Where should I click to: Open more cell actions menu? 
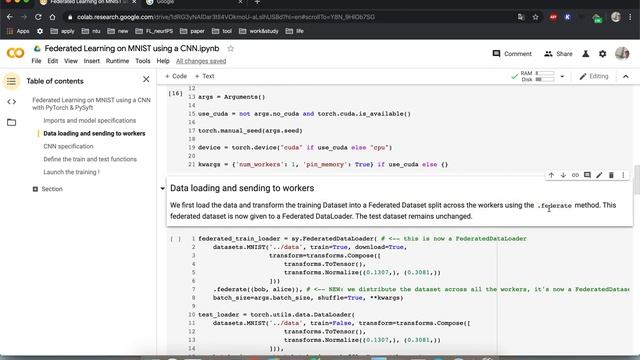623,175
